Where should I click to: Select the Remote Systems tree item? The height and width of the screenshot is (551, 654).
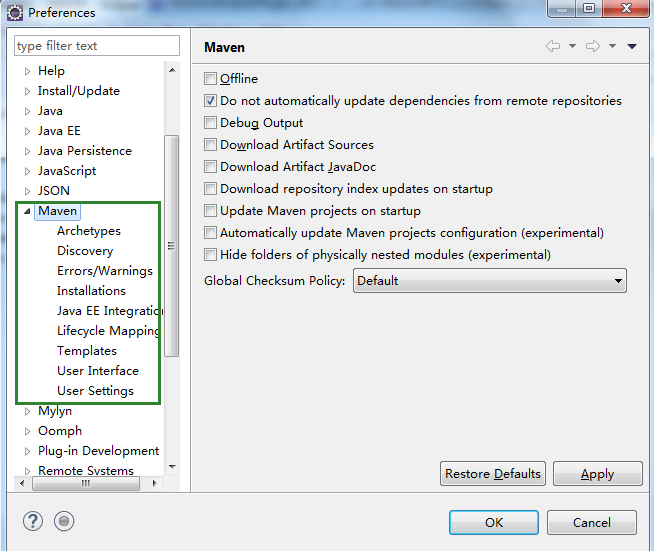point(86,470)
